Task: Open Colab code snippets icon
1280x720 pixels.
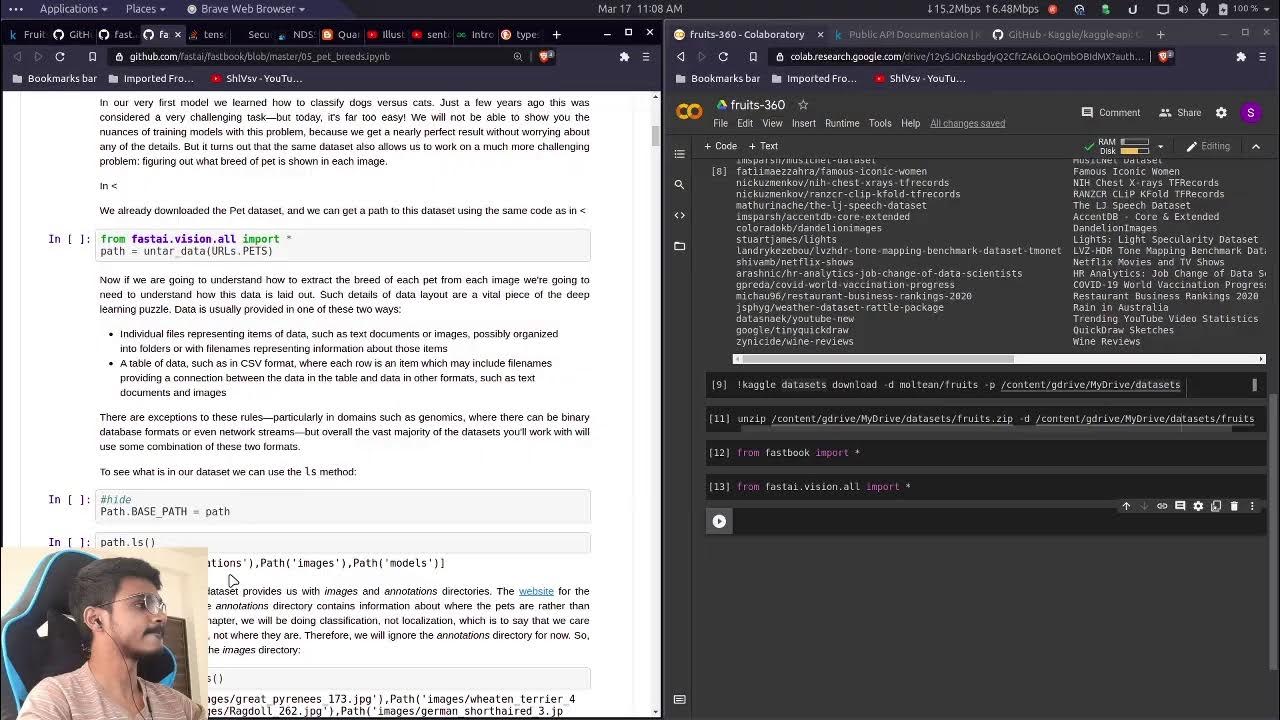Action: [x=680, y=215]
